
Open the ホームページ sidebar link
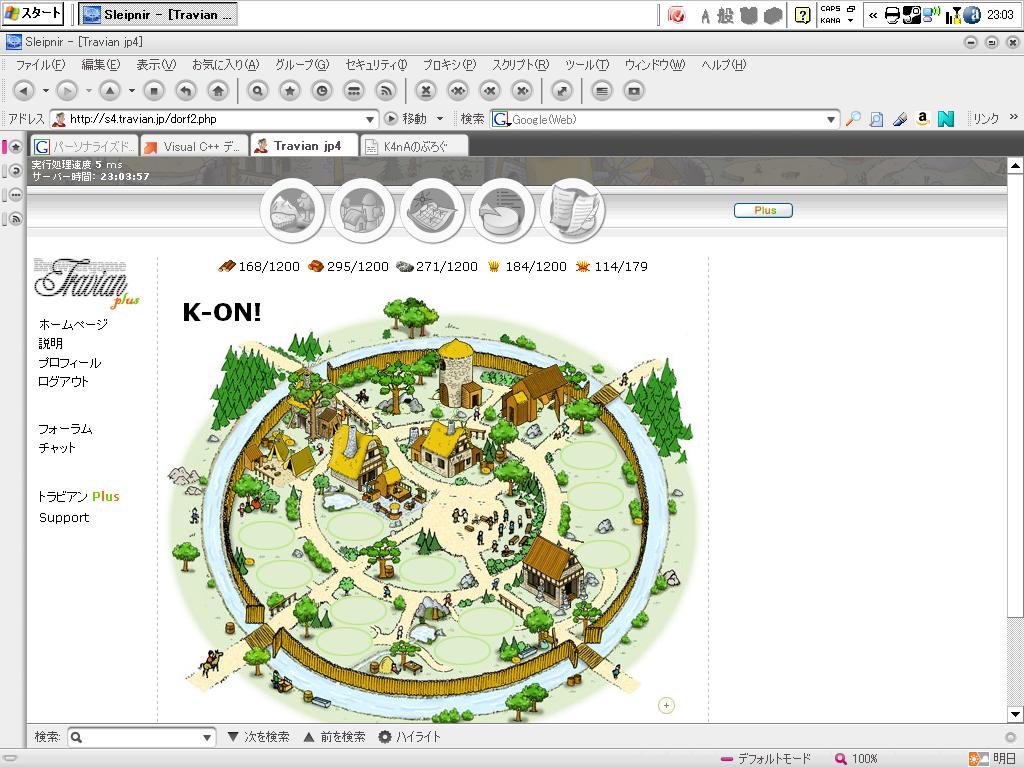tap(73, 324)
